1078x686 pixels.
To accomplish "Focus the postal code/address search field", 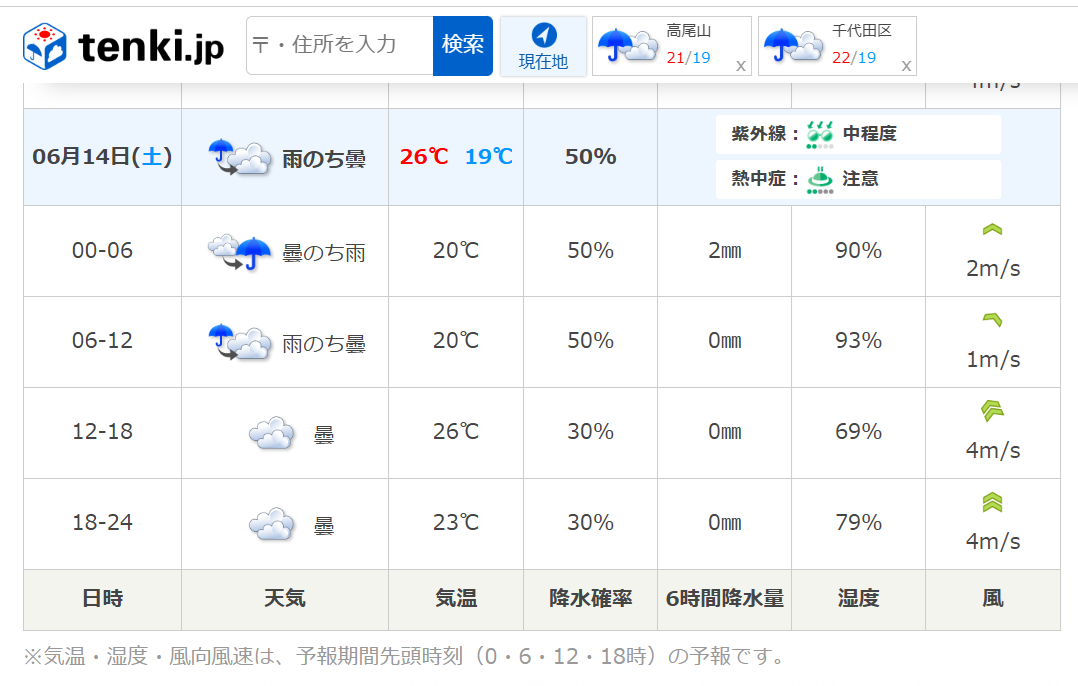I will 340,45.
